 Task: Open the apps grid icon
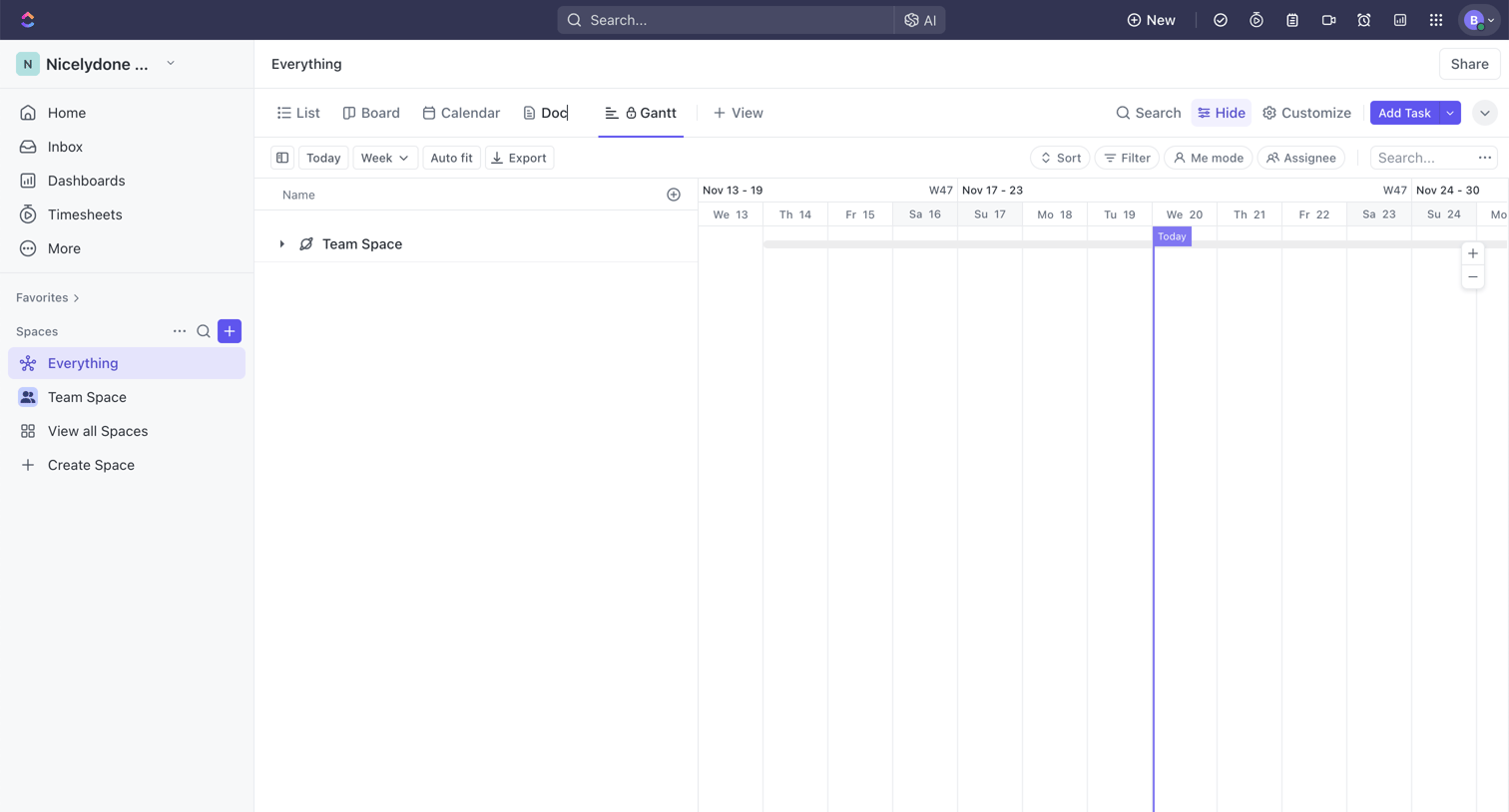coord(1436,20)
